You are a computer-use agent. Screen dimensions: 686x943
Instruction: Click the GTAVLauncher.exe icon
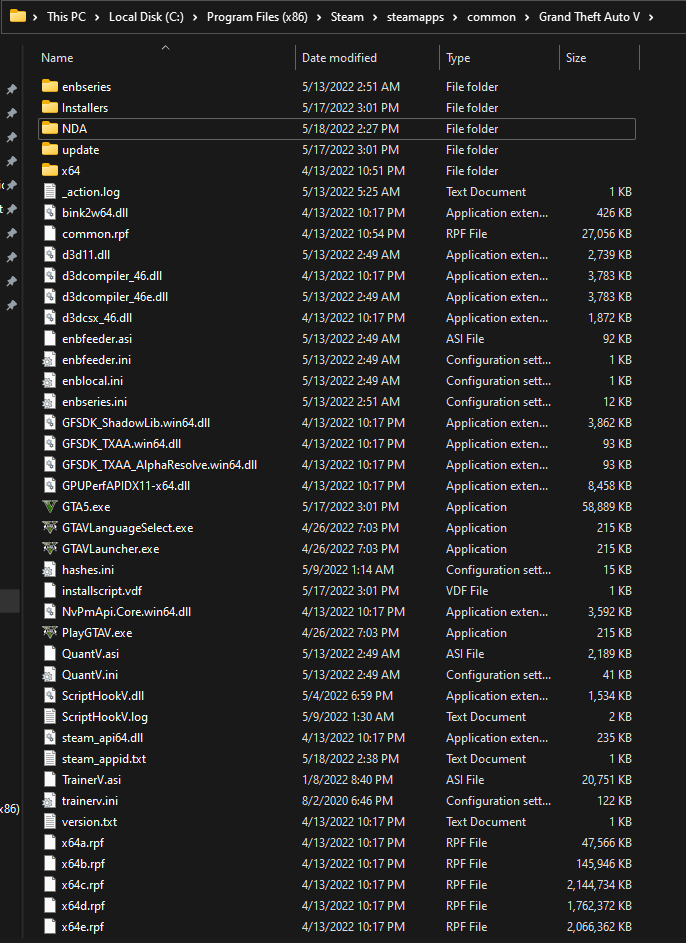click(x=50, y=548)
